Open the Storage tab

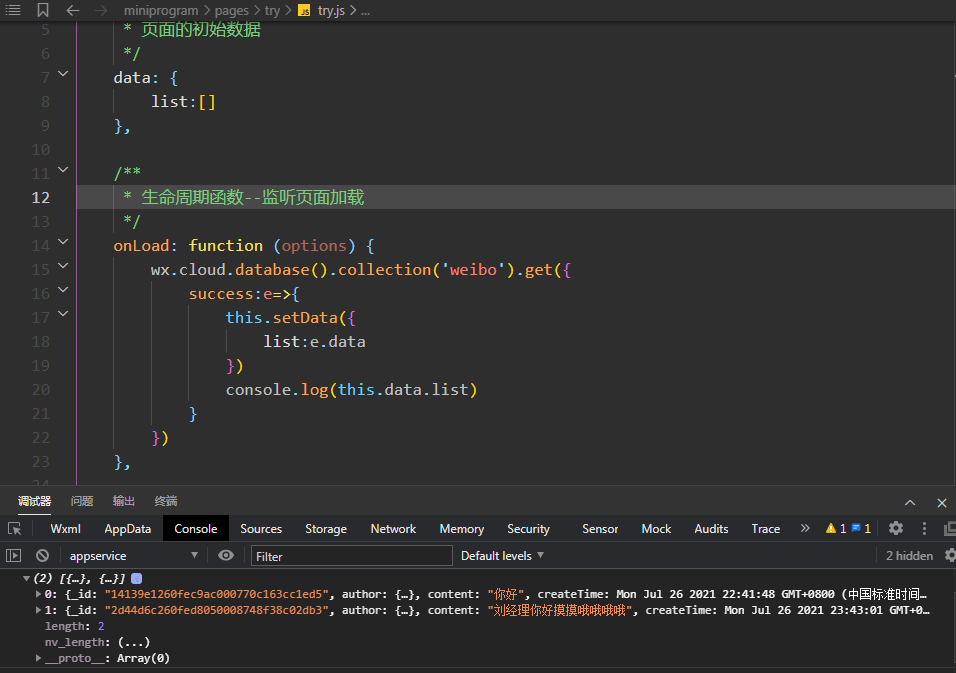coord(326,529)
